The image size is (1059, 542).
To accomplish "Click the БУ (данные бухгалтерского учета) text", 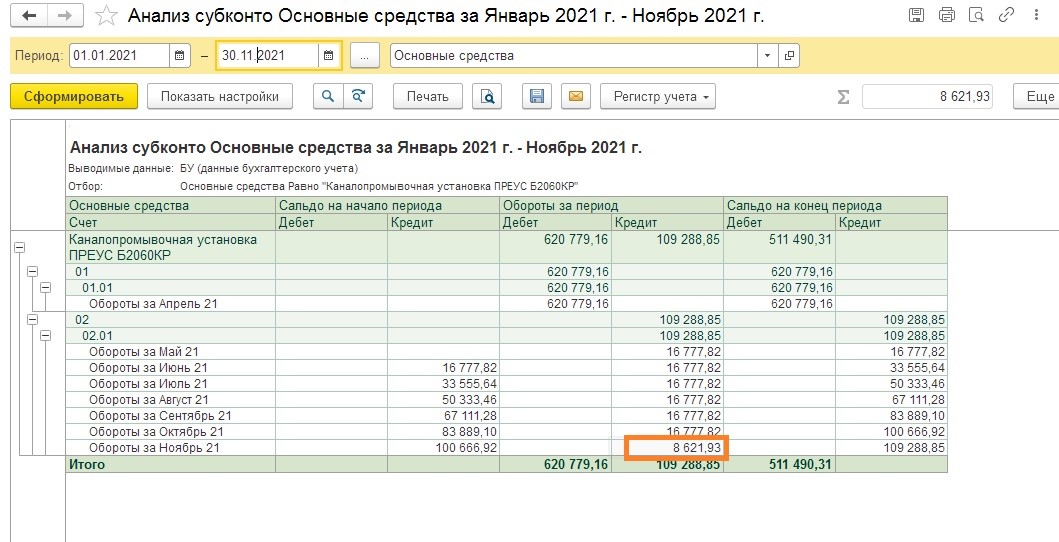I will [x=269, y=169].
